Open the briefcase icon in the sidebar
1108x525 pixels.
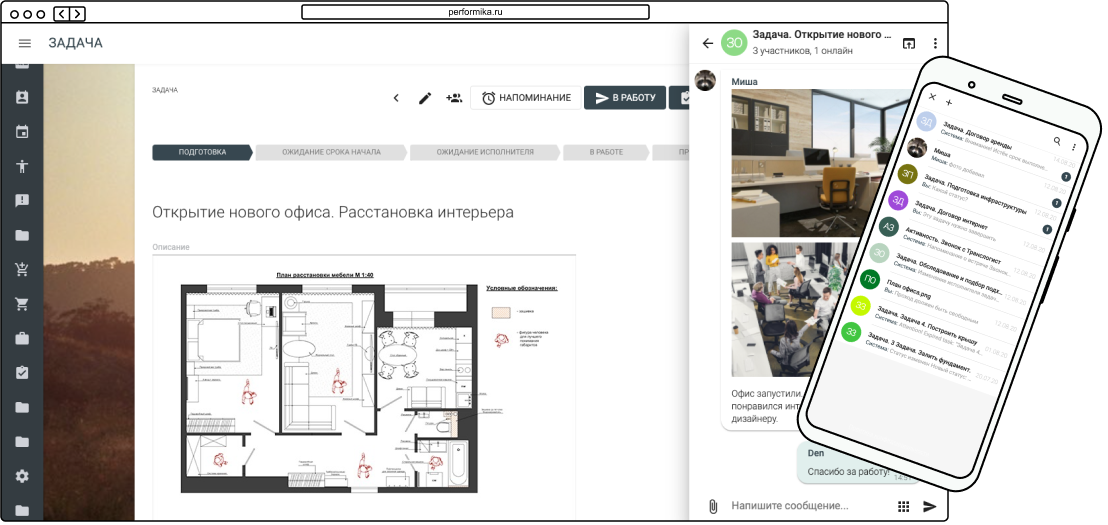[x=22, y=338]
